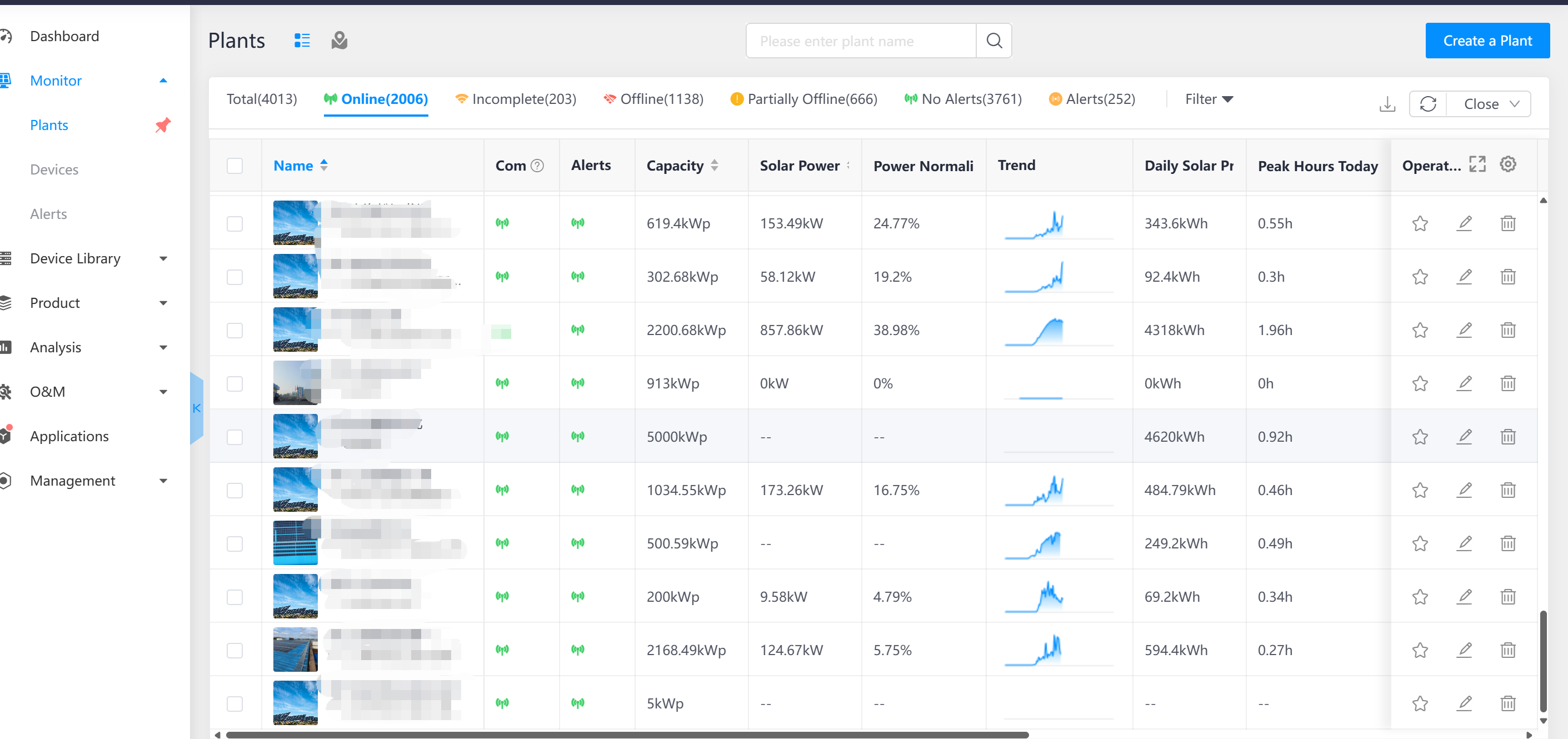Viewport: 1568px width, 739px height.
Task: Click the search magnifier icon
Action: tap(993, 41)
